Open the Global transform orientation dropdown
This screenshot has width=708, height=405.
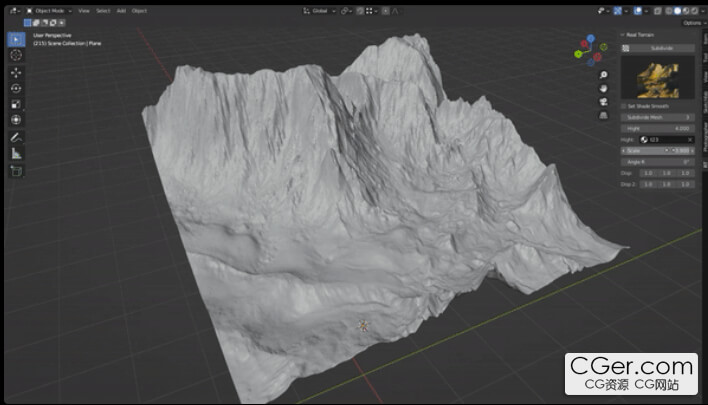point(320,11)
